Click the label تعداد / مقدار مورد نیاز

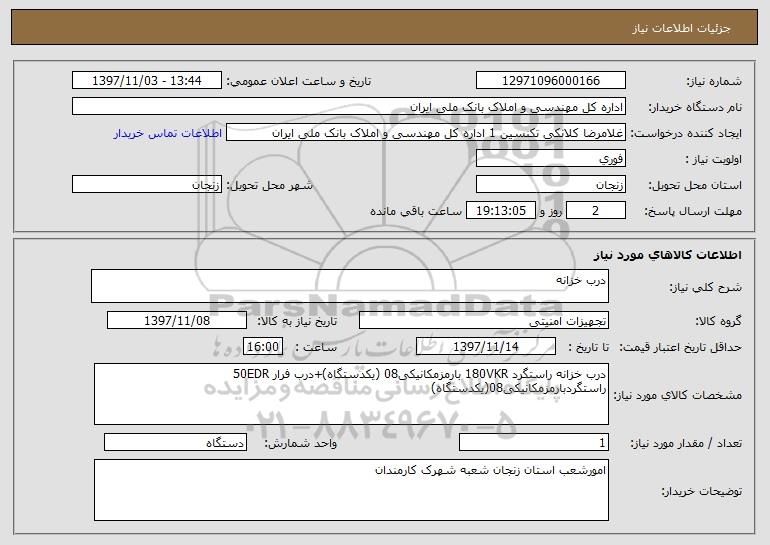[x=686, y=443]
